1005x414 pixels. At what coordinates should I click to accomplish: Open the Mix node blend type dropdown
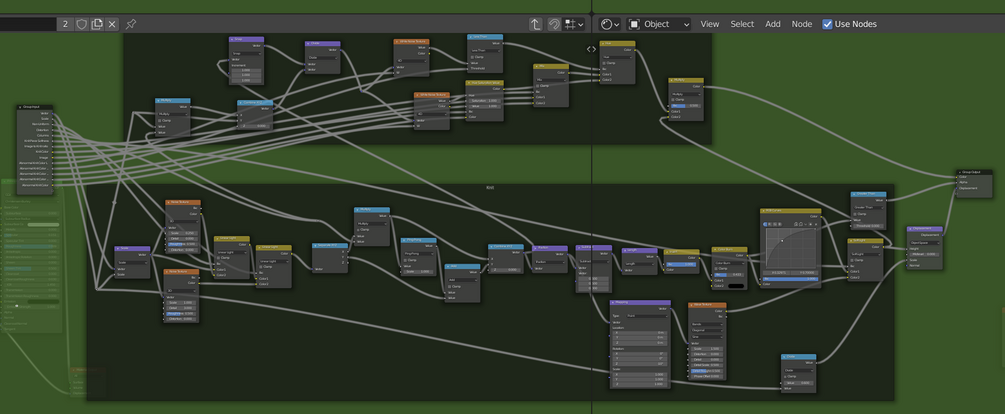tap(551, 79)
